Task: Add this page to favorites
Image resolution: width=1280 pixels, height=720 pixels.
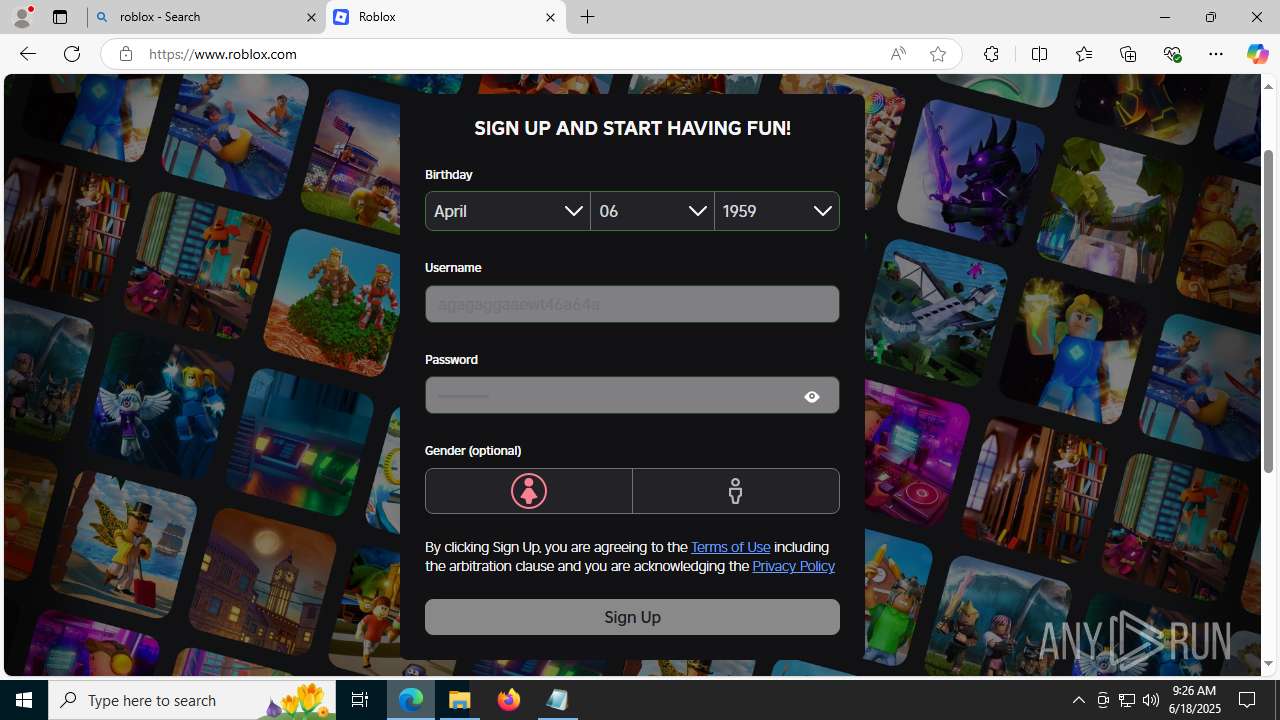Action: point(937,54)
